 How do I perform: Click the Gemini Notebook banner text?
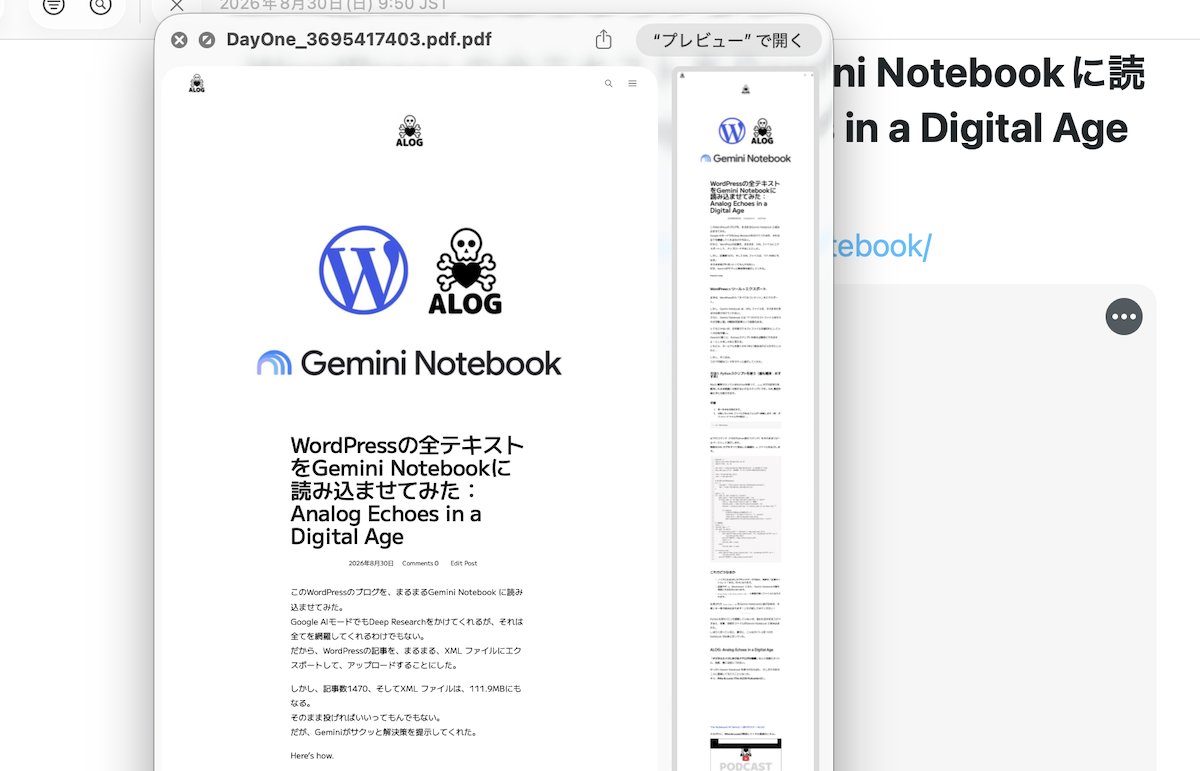coord(431,363)
